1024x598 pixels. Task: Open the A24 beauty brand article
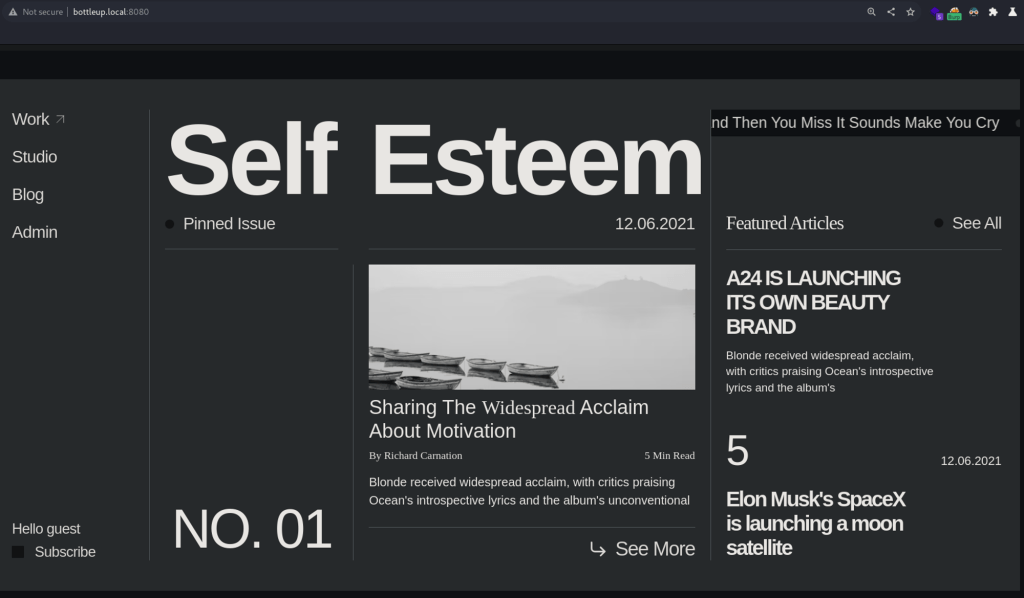pos(813,302)
